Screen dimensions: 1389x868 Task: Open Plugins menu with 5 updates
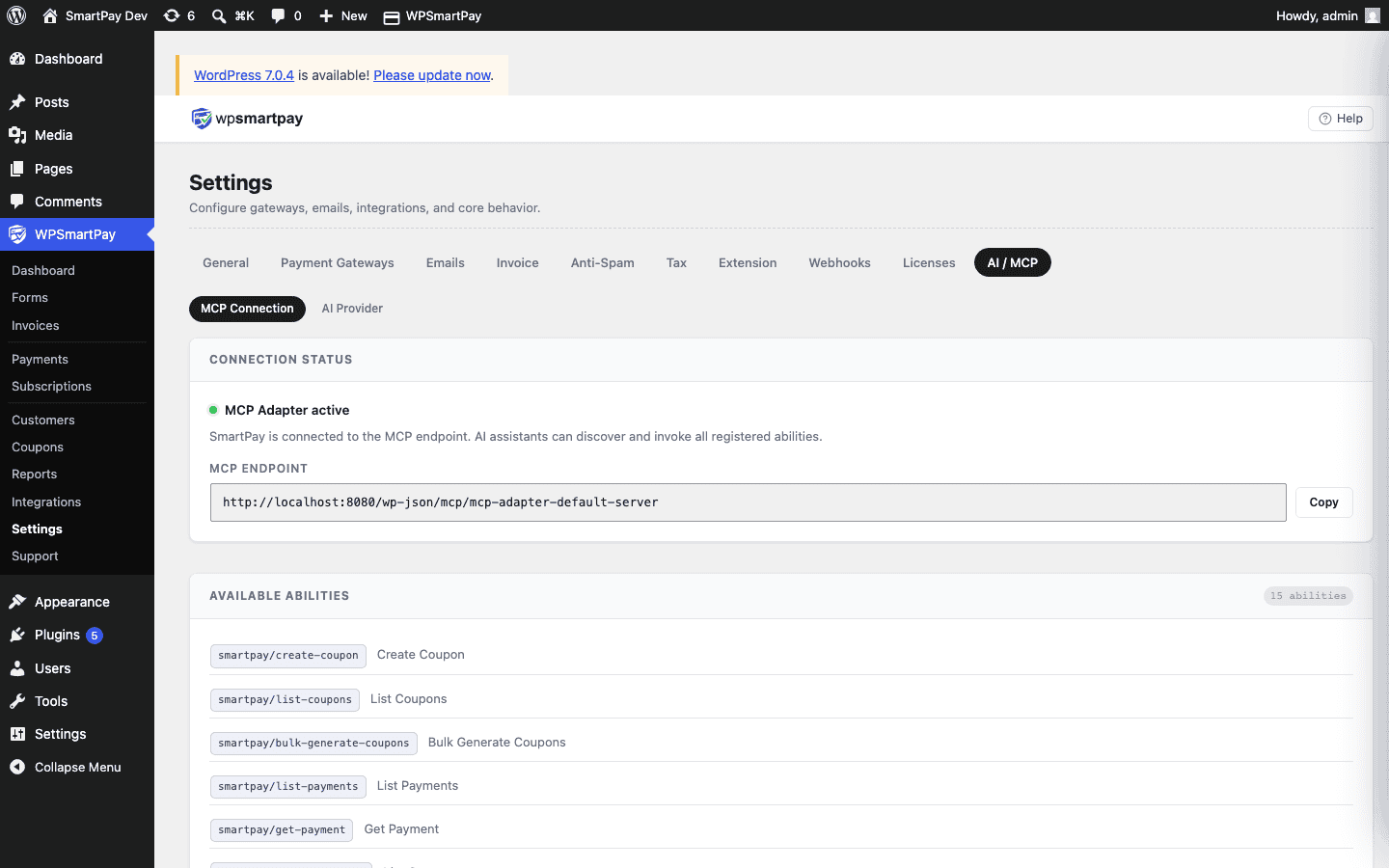click(77, 635)
